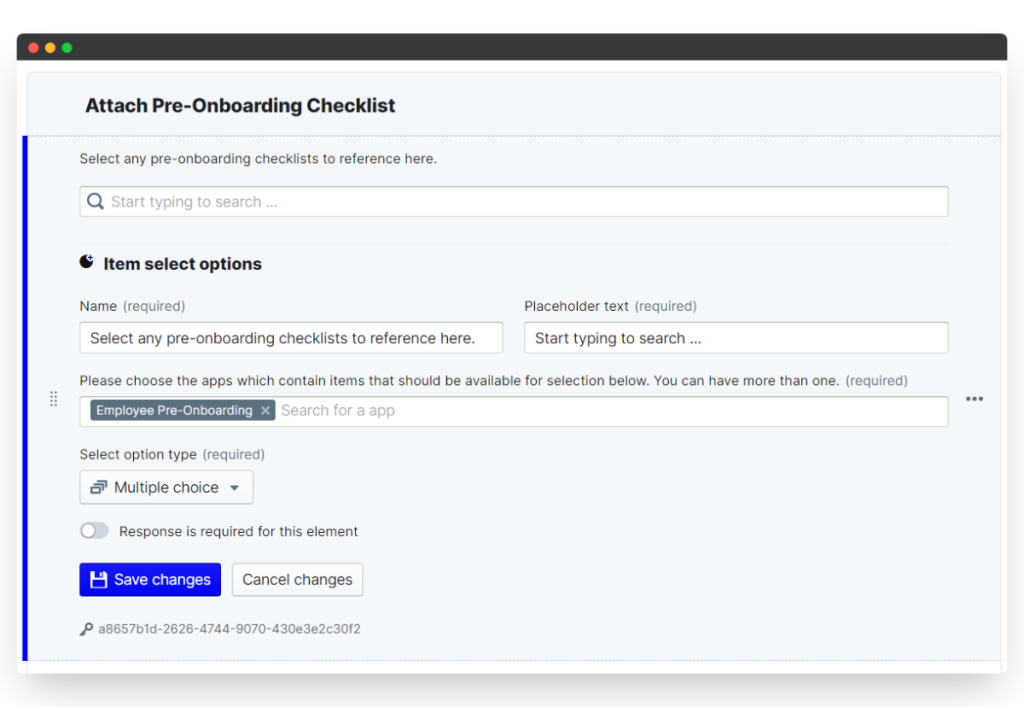Viewport: 1024px width, 707px height.
Task: Click the key icon beside the ID
Action: (86, 629)
